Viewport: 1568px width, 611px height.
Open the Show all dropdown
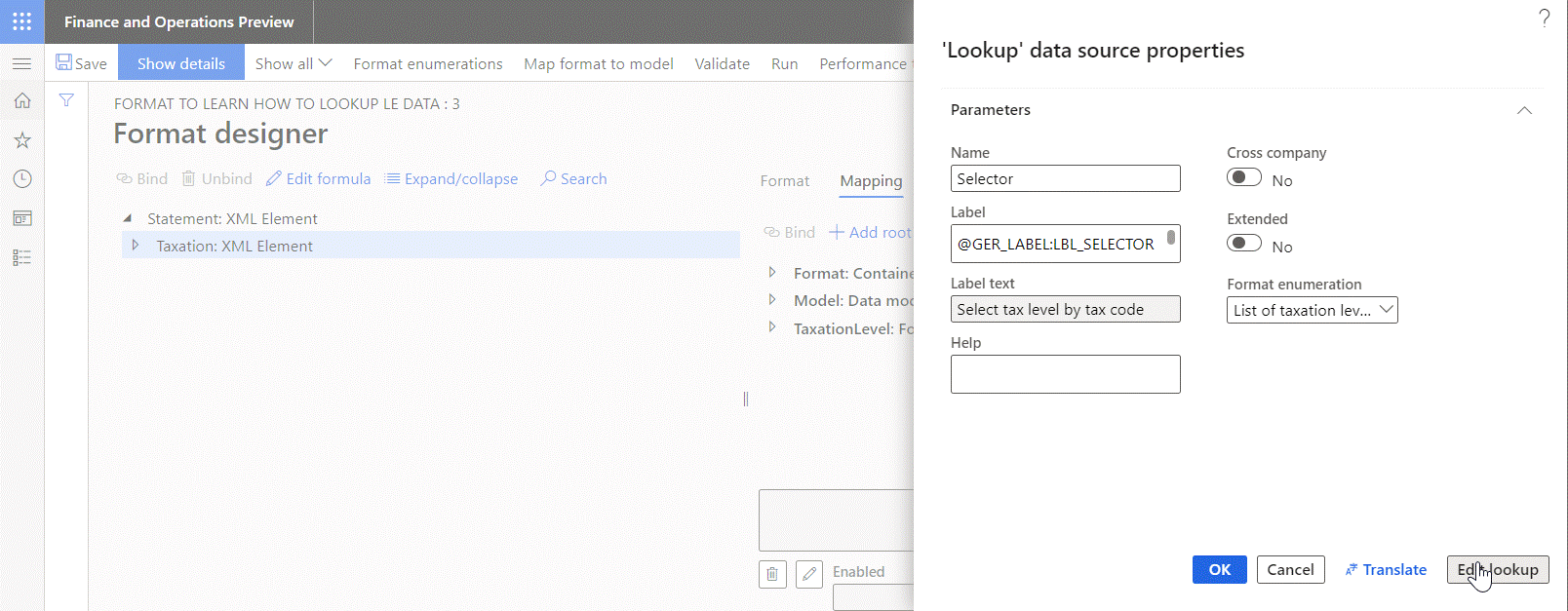click(x=294, y=63)
